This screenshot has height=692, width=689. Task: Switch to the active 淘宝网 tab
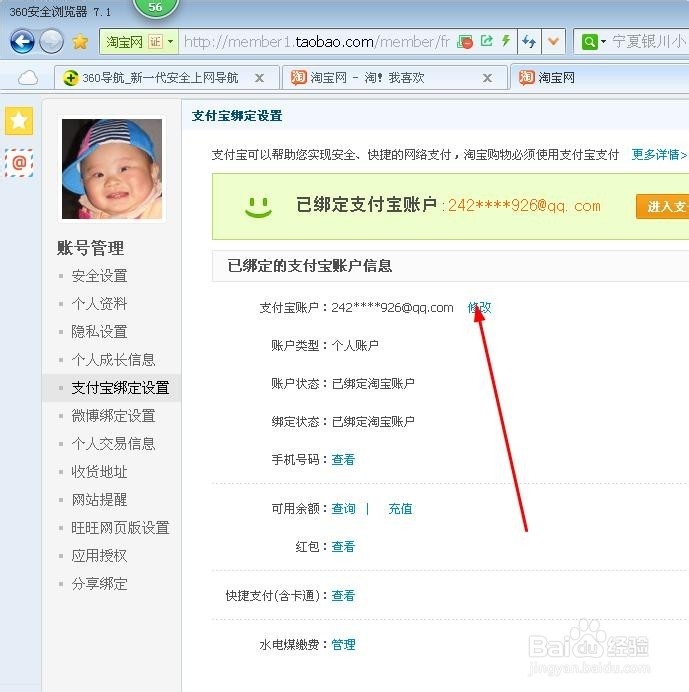click(599, 78)
